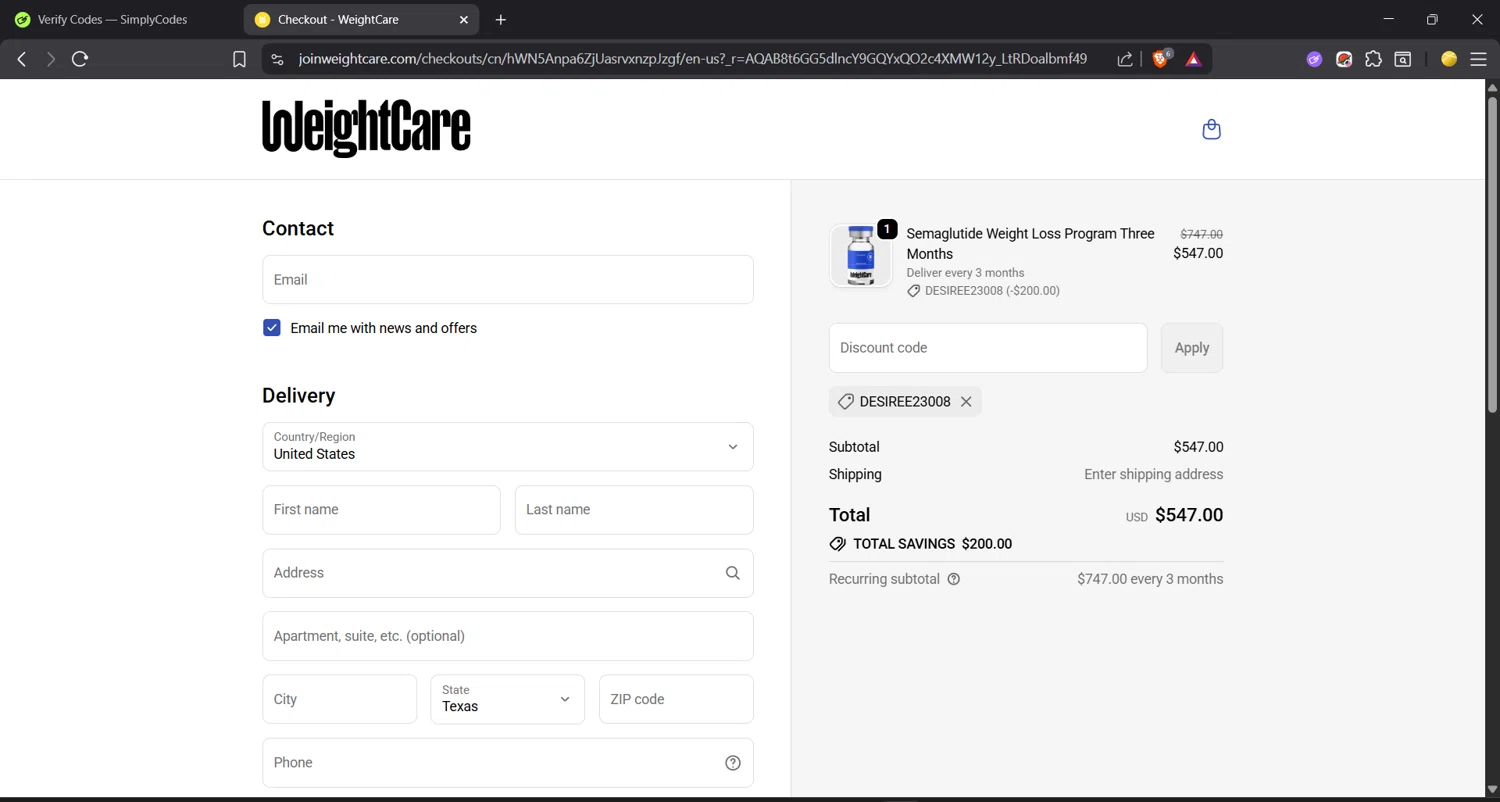Image resolution: width=1500 pixels, height=802 pixels.
Task: Open the Country/Region dropdown
Action: (x=508, y=446)
